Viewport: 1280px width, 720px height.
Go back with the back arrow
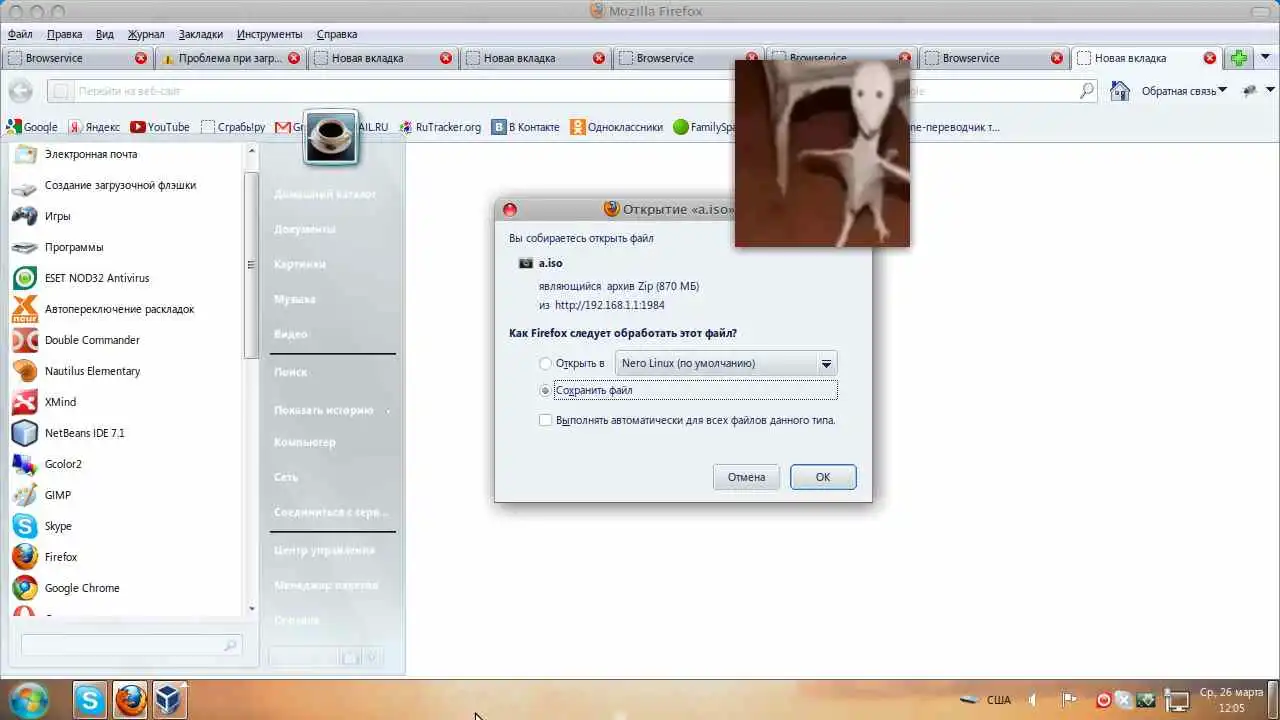20,91
